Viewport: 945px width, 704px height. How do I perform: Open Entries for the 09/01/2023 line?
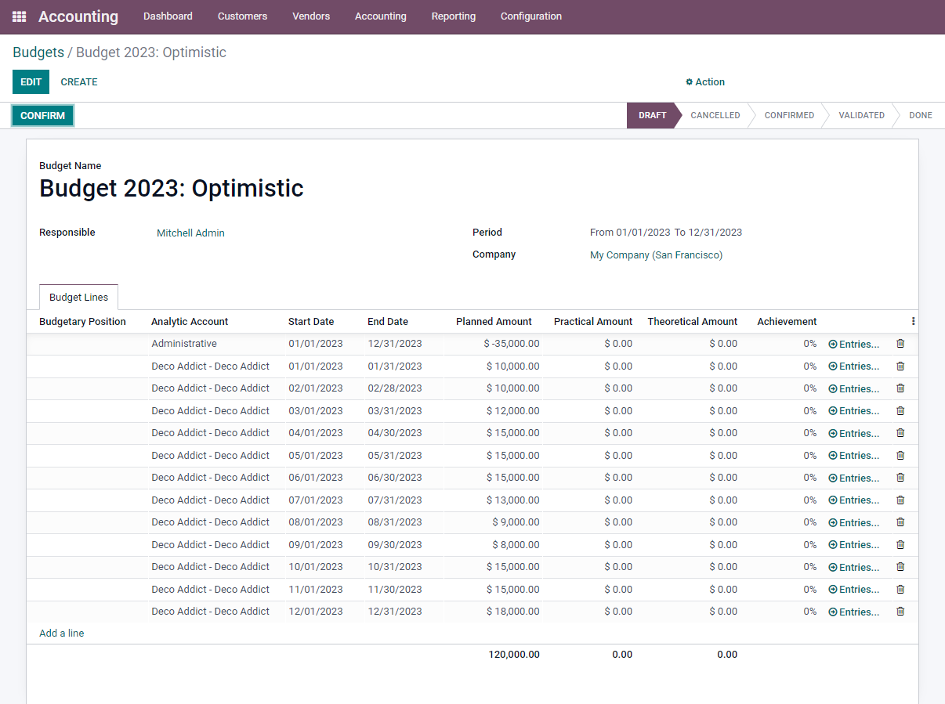click(x=853, y=545)
